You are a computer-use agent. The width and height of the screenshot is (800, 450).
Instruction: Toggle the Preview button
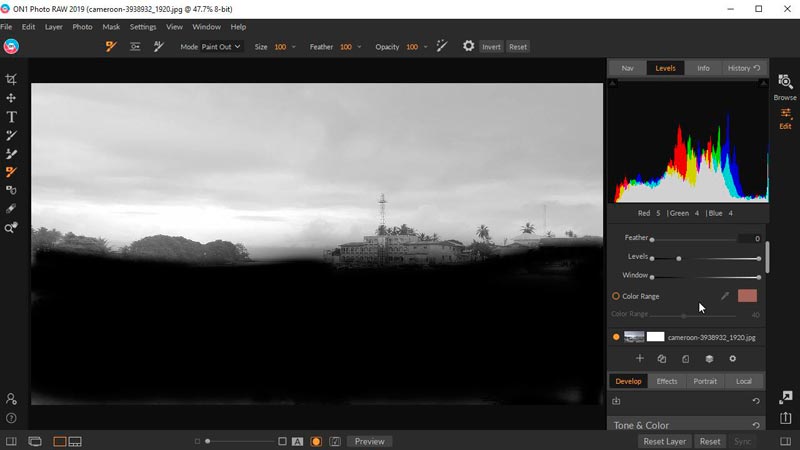pos(369,441)
